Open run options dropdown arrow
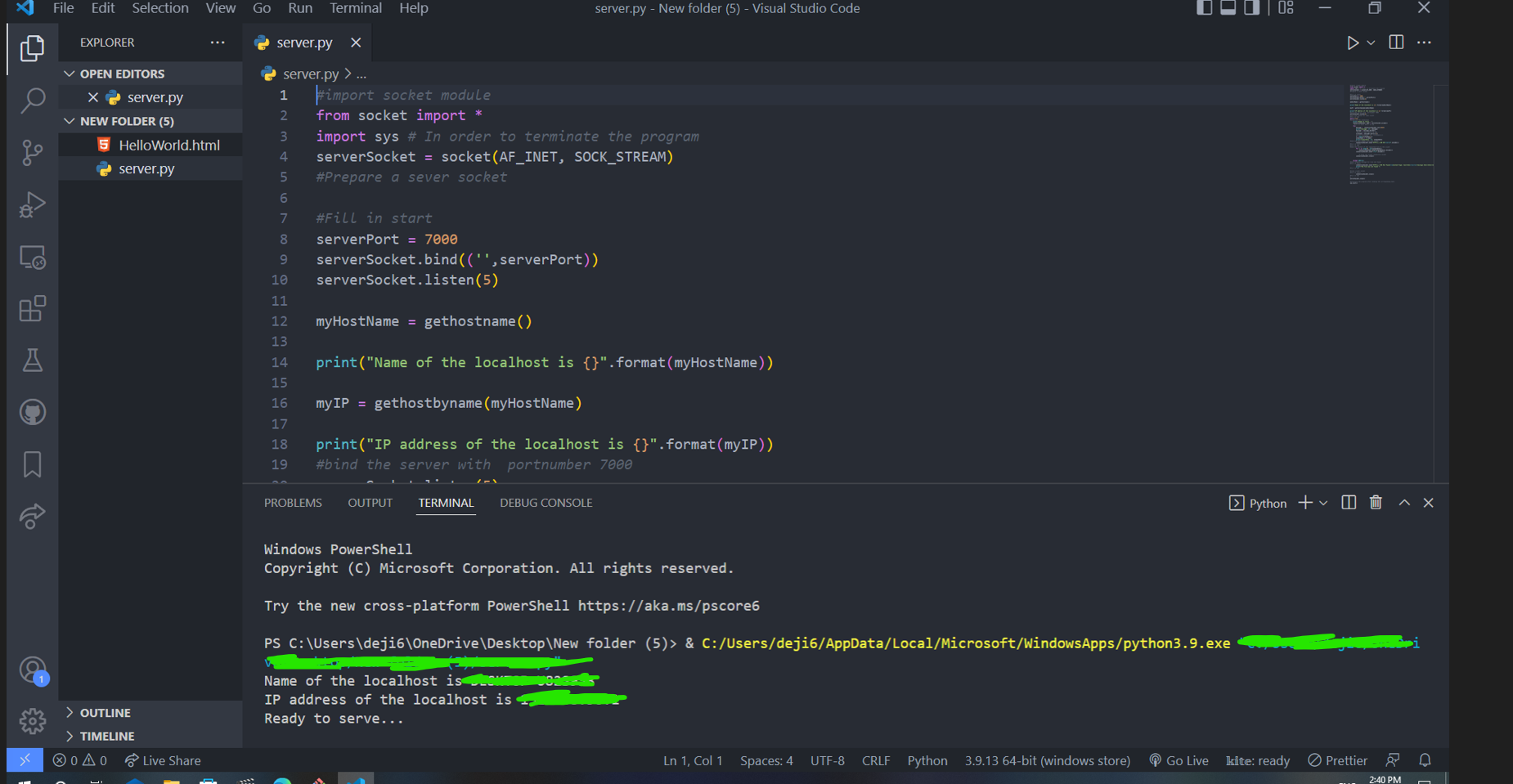This screenshot has width=1513, height=784. point(1371,43)
